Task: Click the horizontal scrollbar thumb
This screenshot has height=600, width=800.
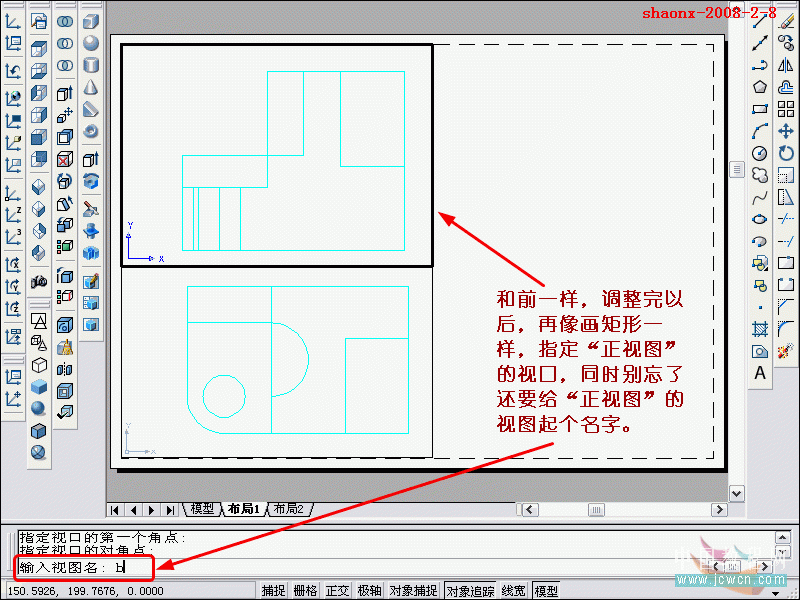Action: coord(596,510)
